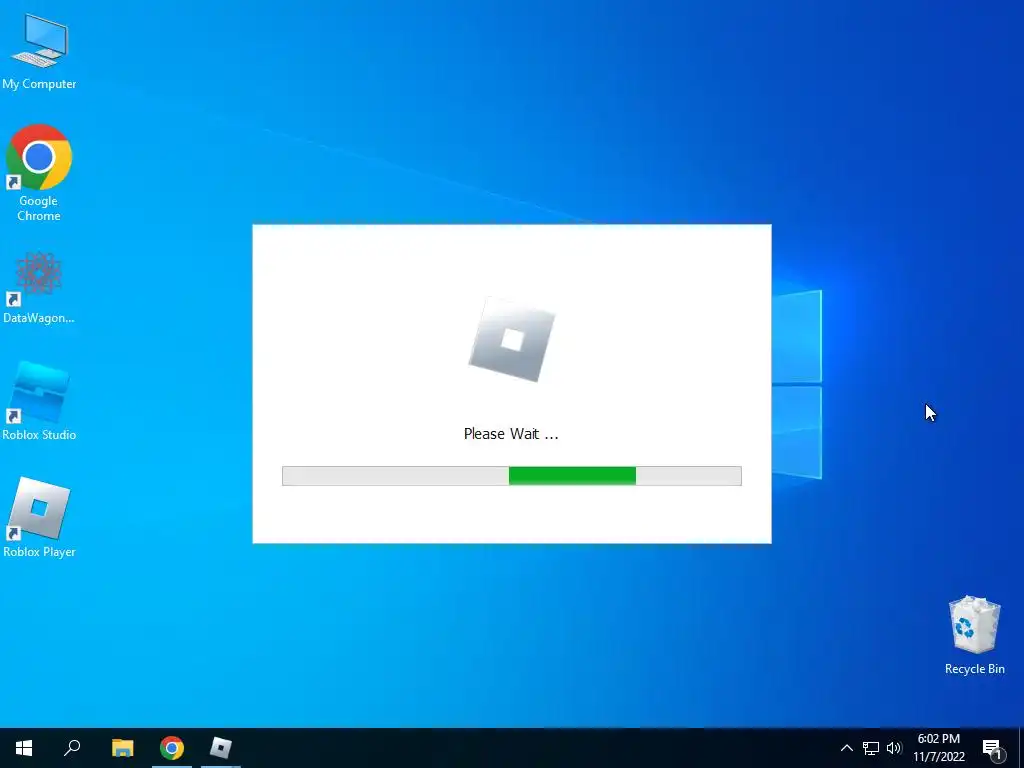Open the Windows Start menu
Screen dimensions: 1024x768
(x=24, y=748)
